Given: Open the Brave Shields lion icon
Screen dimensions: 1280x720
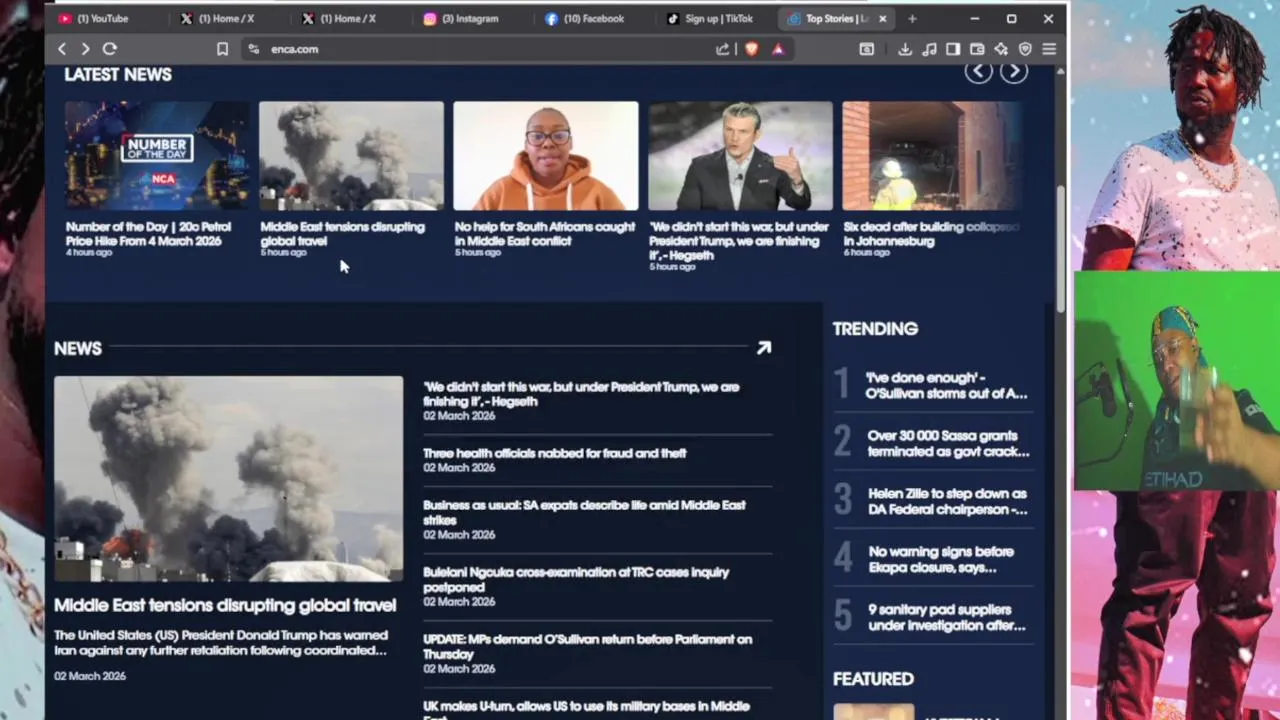Looking at the screenshot, I should [751, 49].
